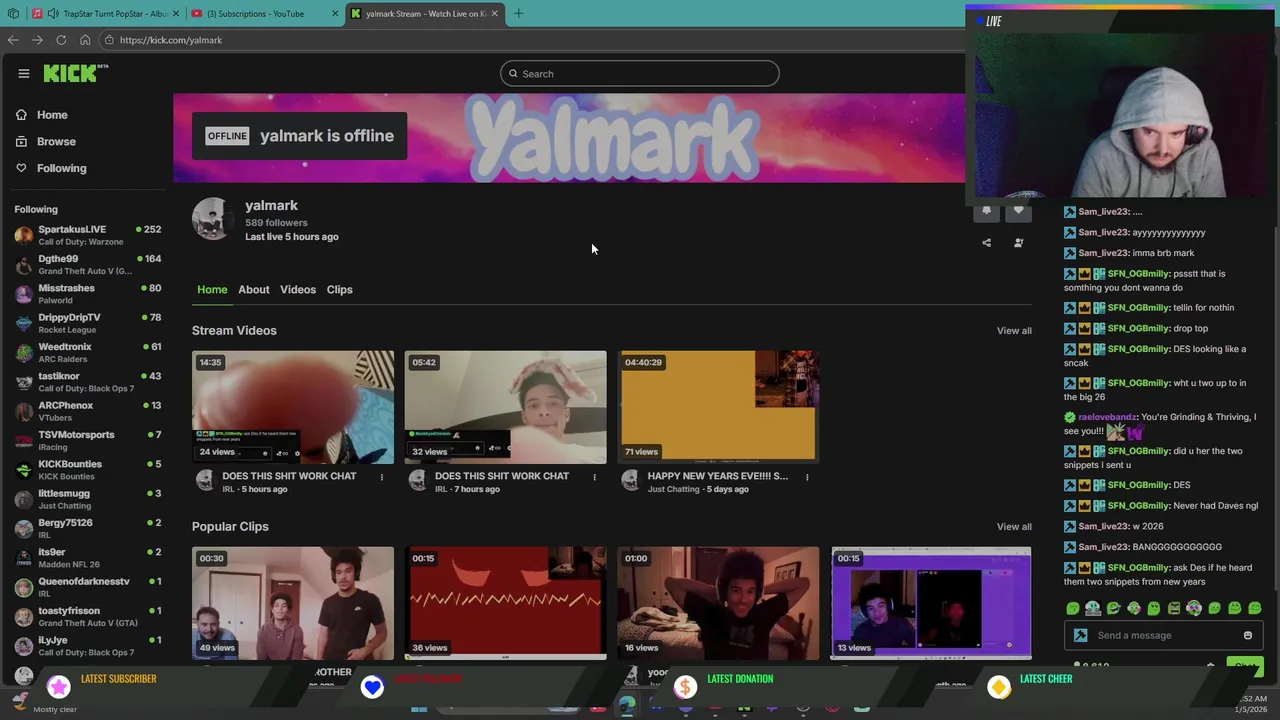
Task: Switch to Subscriptions YouTube browser tab
Action: pyautogui.click(x=264, y=14)
